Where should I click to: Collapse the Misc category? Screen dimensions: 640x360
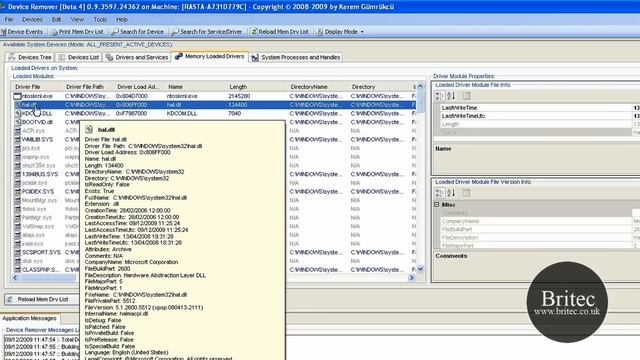(437, 204)
